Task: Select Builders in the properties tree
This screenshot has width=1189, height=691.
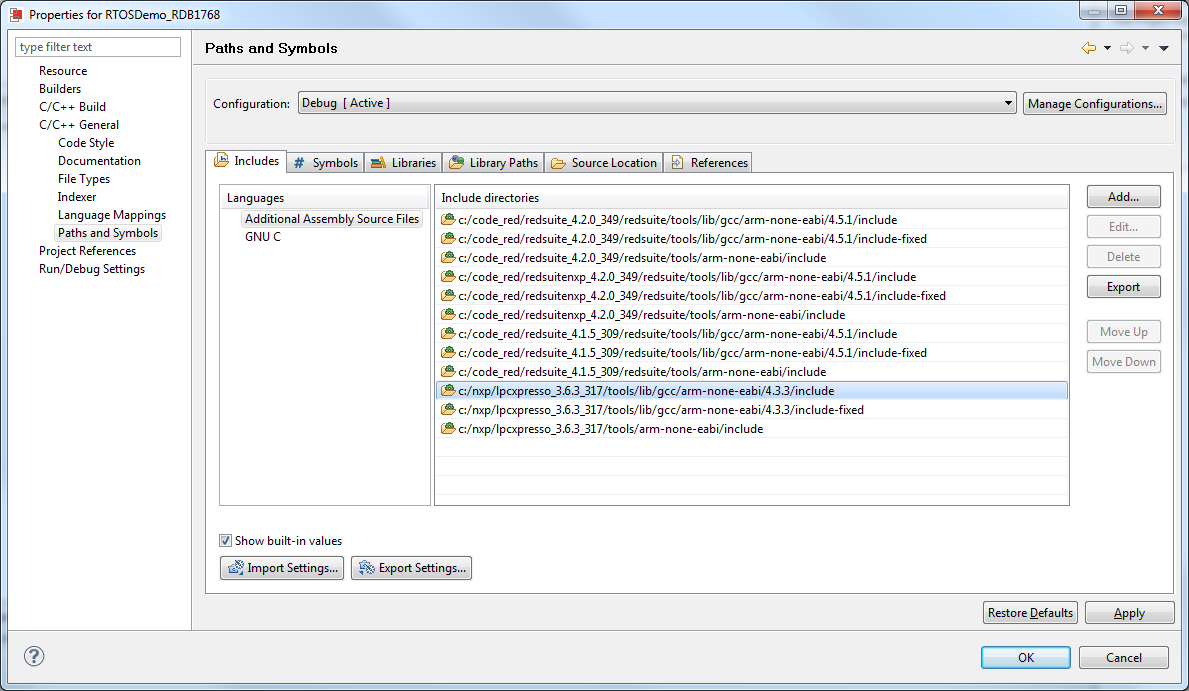Action: point(60,89)
